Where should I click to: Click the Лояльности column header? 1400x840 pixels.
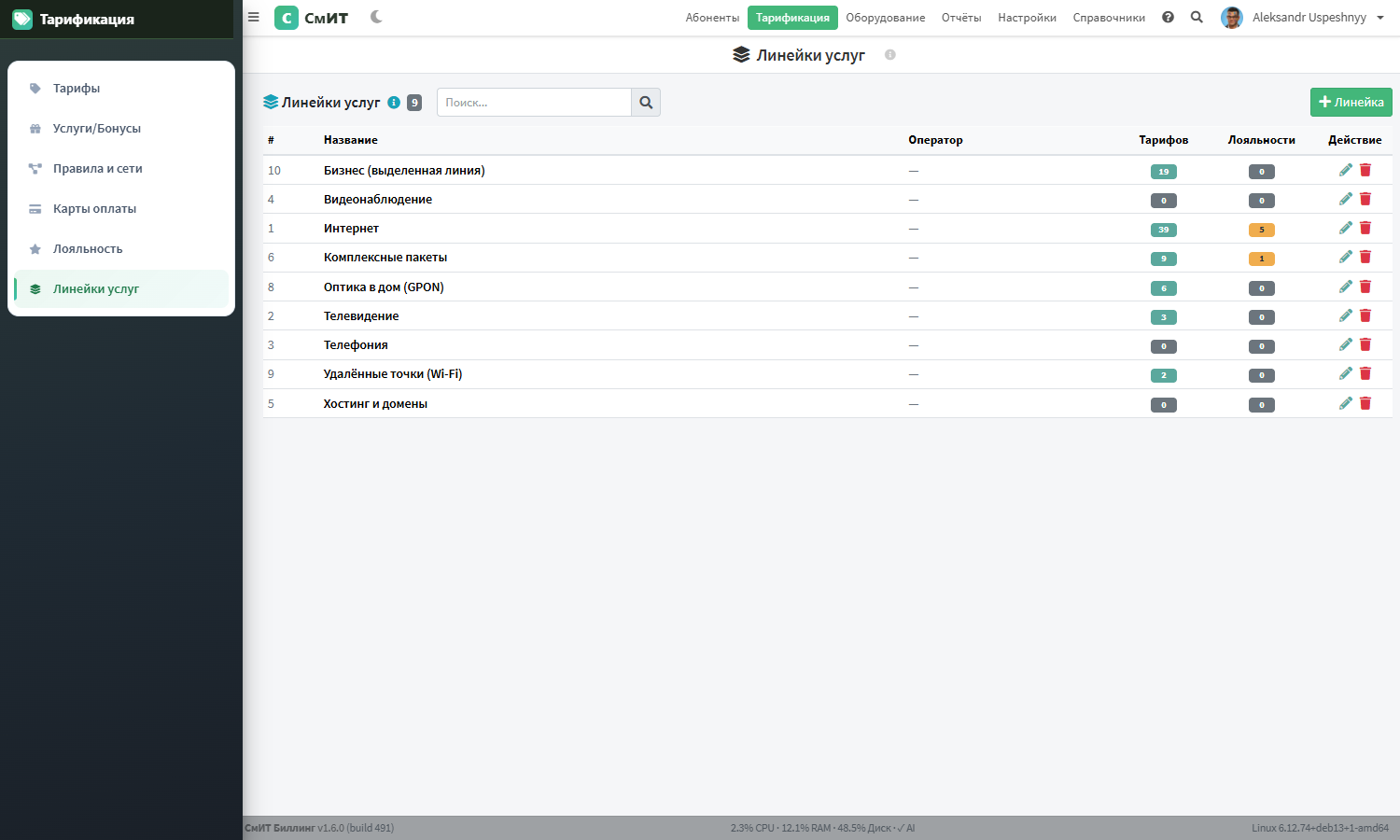click(x=1262, y=140)
